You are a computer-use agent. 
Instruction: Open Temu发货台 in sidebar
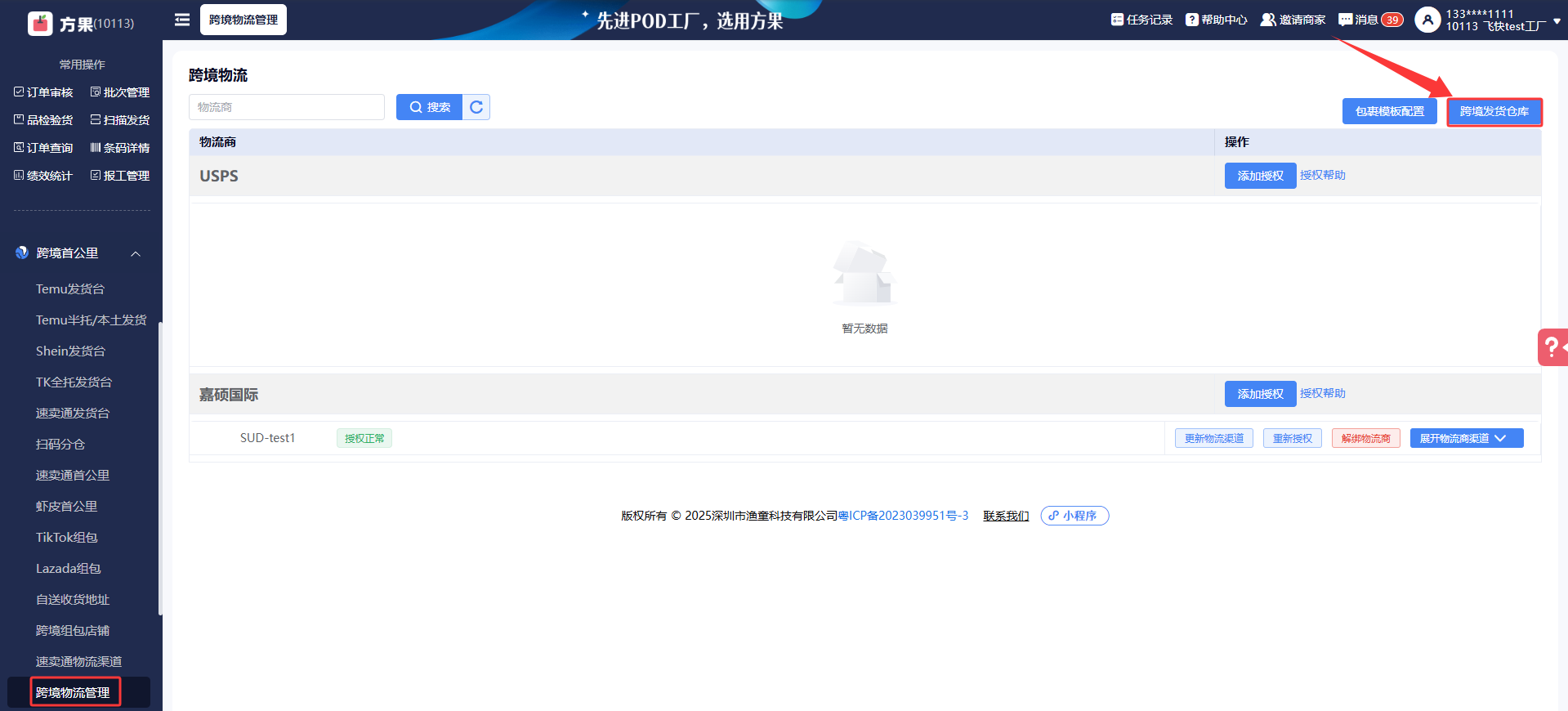(x=70, y=289)
